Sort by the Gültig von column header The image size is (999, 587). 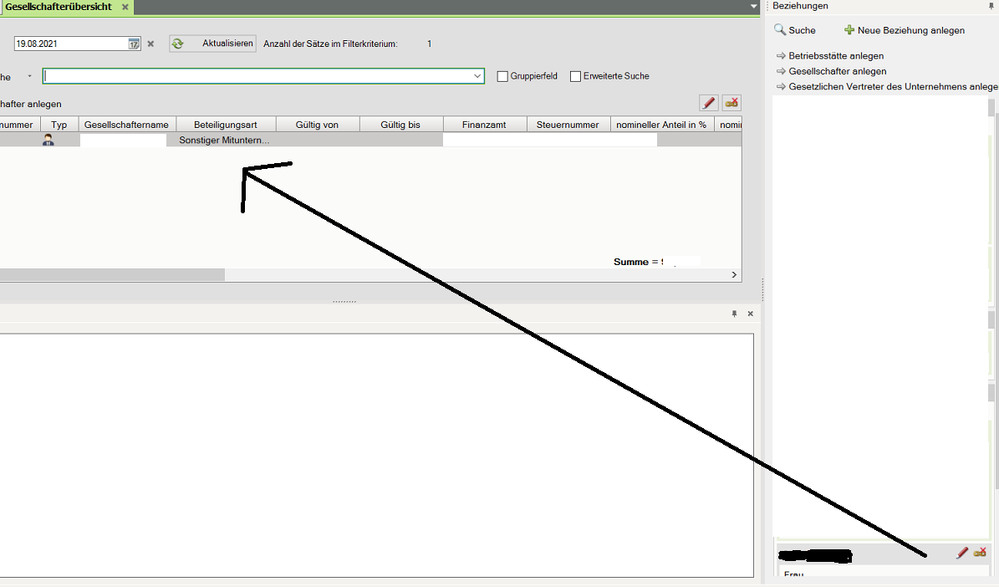coord(317,124)
